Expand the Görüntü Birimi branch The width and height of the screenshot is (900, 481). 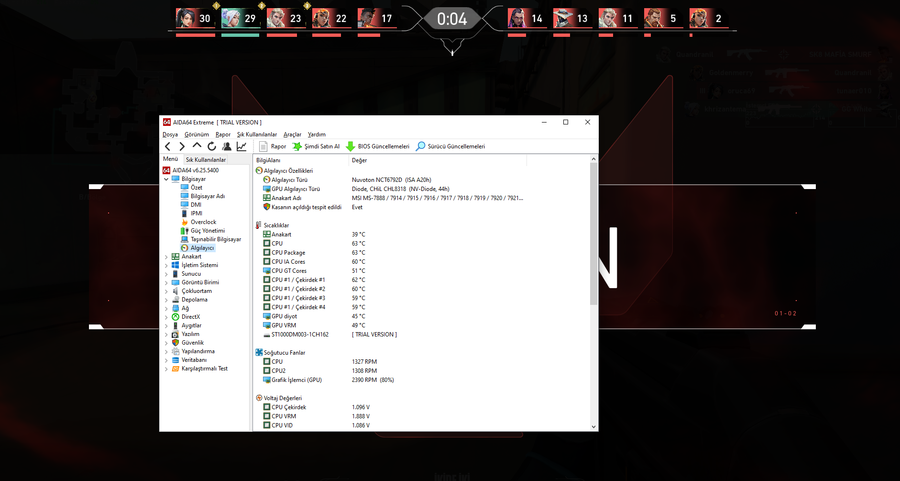tap(166, 282)
